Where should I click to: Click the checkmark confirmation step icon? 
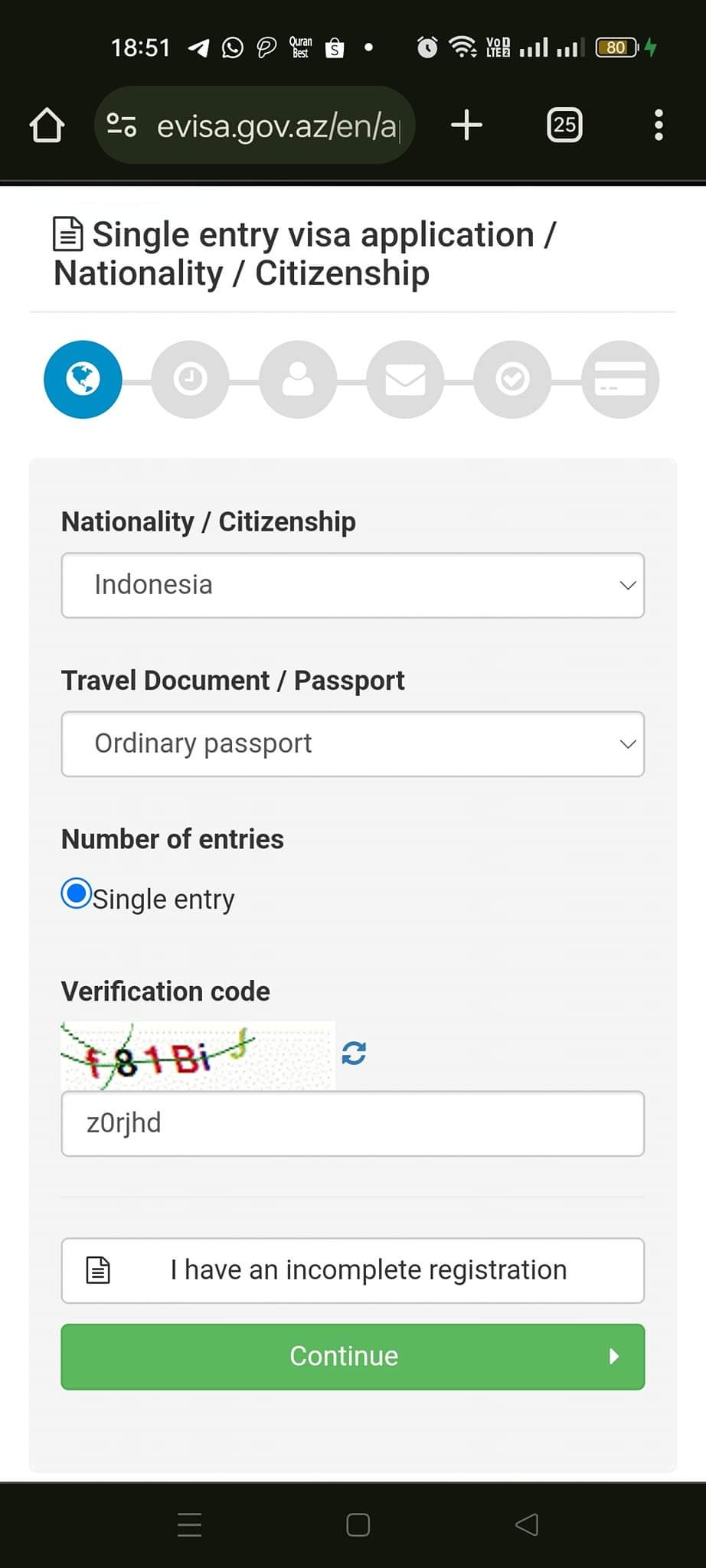(x=512, y=379)
